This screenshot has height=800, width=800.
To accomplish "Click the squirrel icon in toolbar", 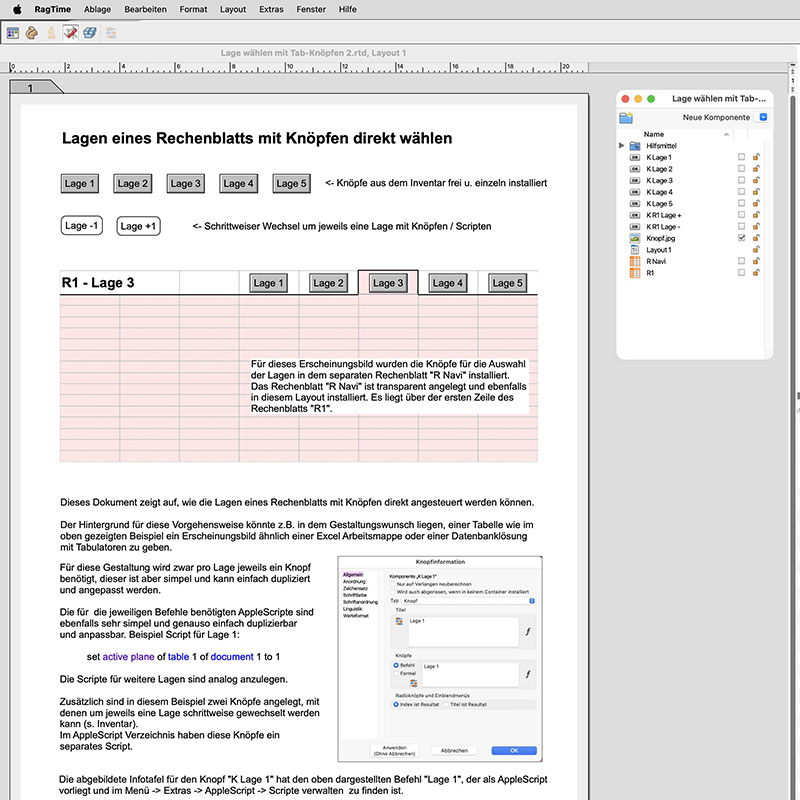I will tap(32, 33).
